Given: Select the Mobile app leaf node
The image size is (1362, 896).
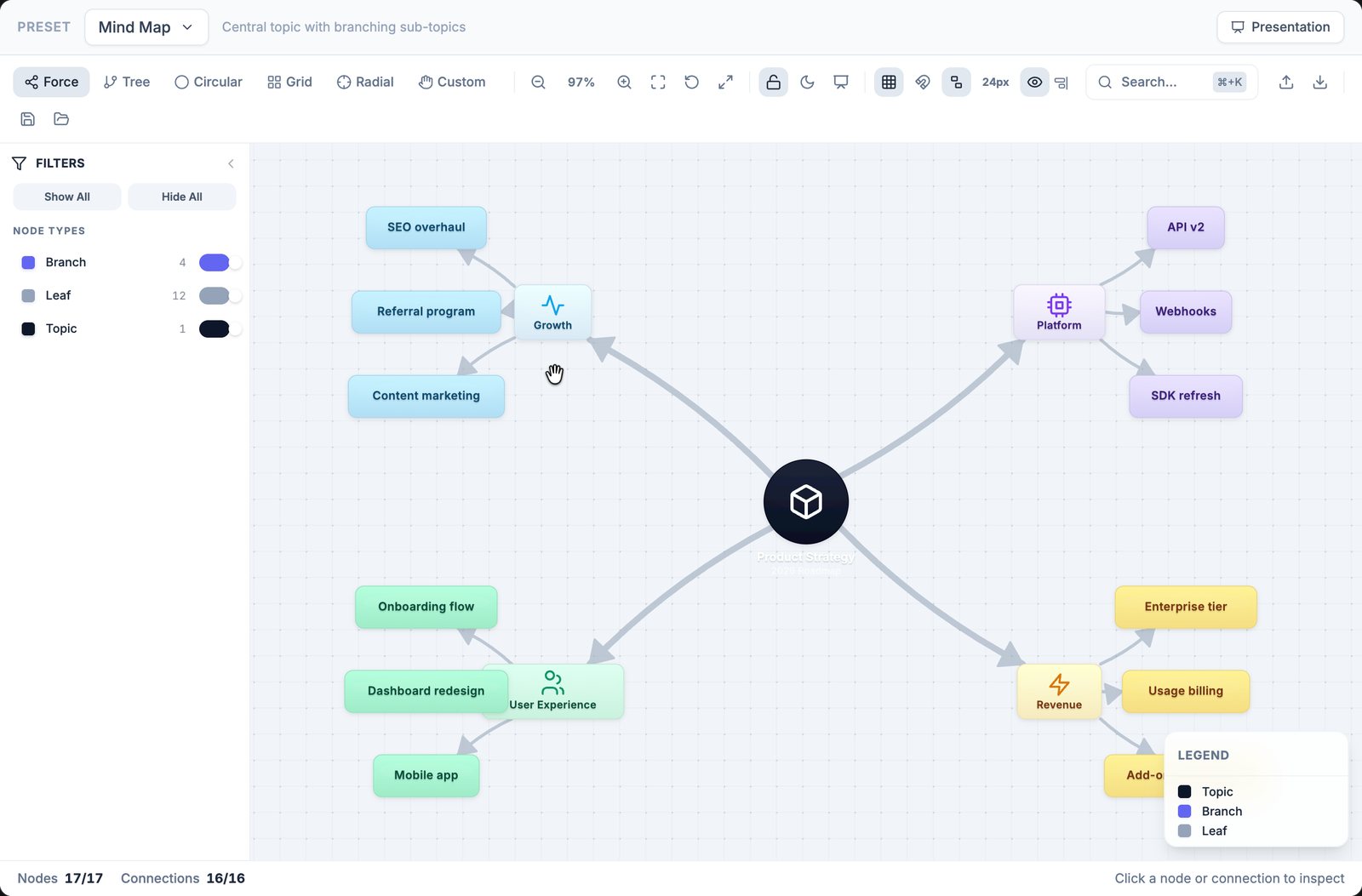Looking at the screenshot, I should pos(426,776).
